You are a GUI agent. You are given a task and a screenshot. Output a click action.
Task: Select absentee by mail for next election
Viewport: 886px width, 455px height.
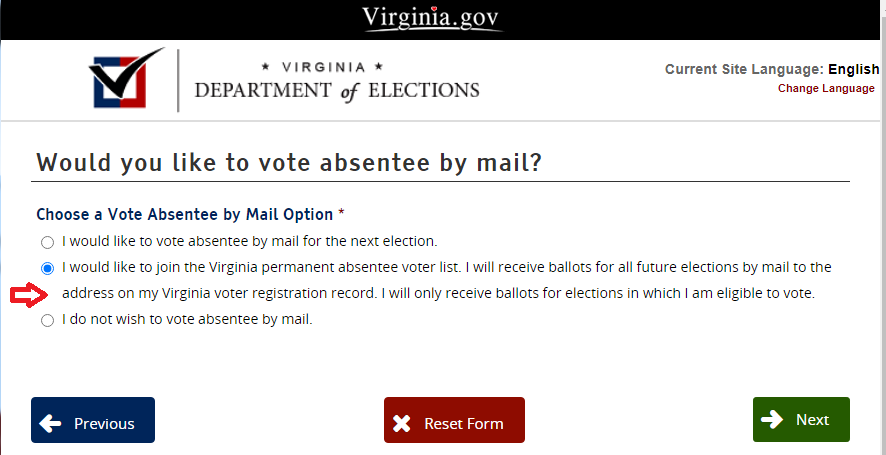pos(47,242)
